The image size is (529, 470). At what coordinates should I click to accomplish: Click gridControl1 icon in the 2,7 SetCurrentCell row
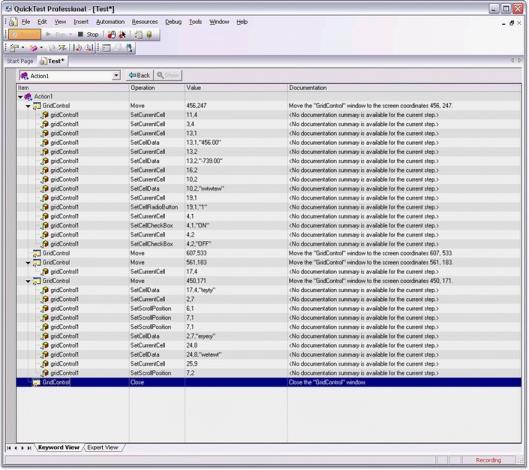(45, 299)
